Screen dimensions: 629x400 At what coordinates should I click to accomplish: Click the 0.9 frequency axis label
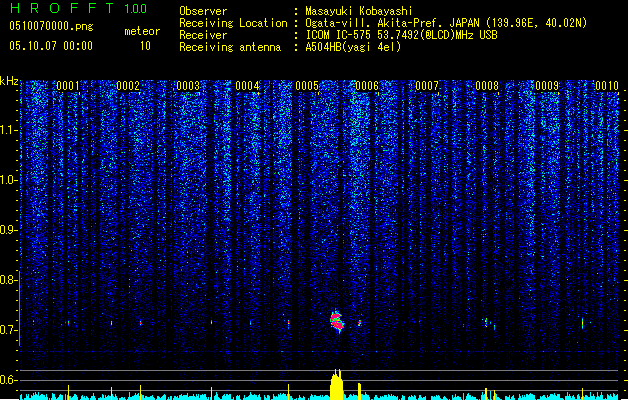(8, 230)
